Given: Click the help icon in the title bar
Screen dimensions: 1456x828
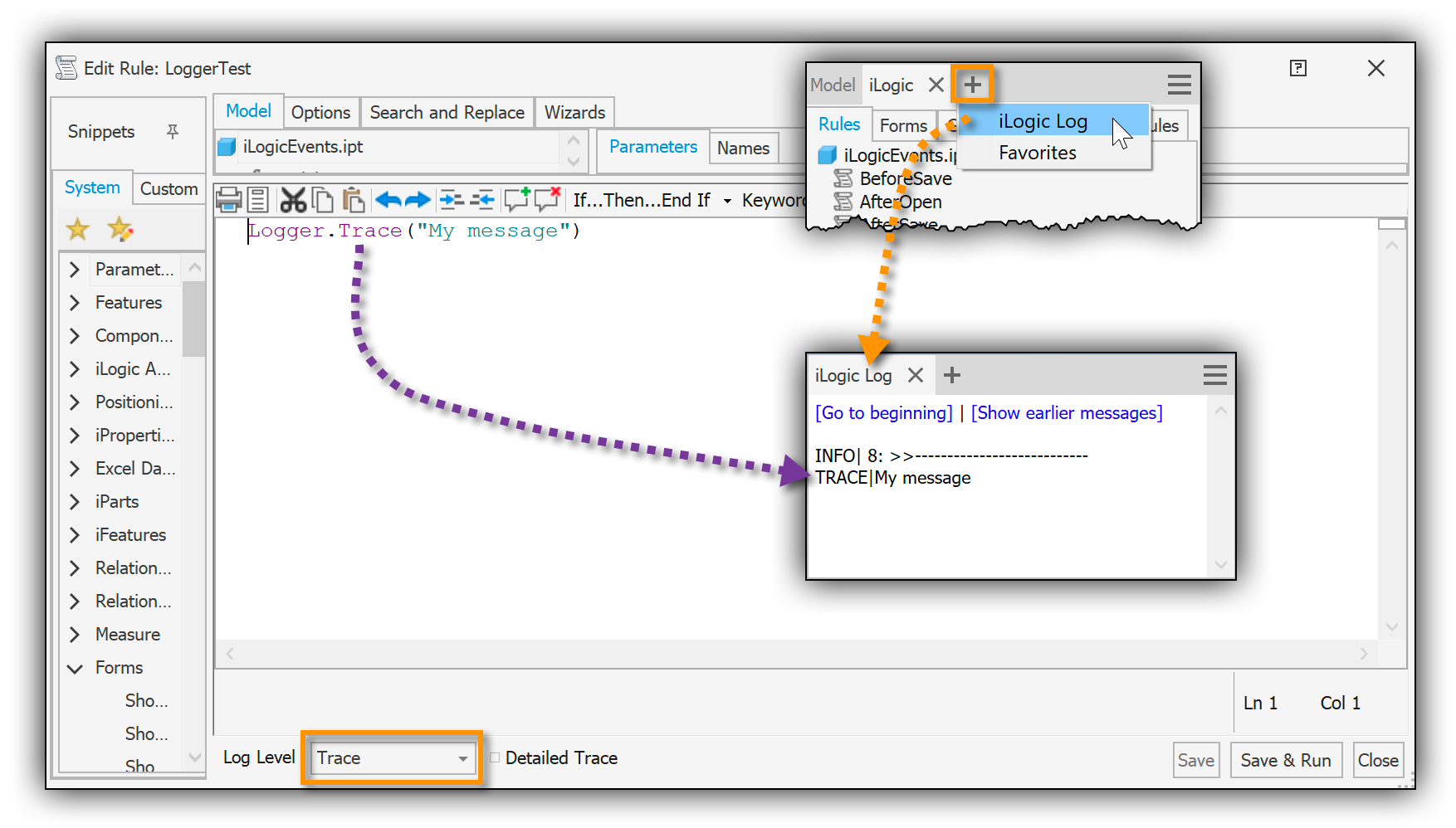Looking at the screenshot, I should [x=1298, y=68].
